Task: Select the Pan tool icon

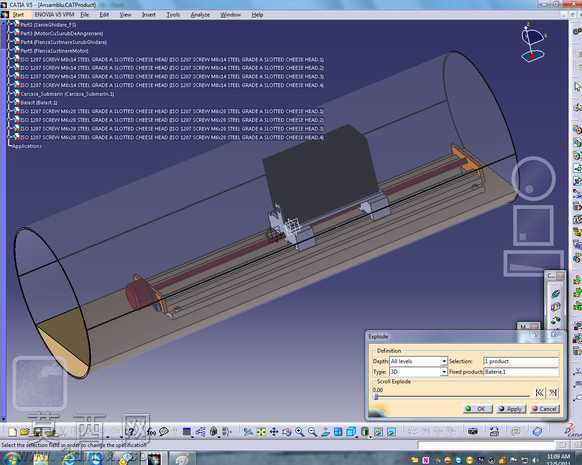Action: [274, 432]
